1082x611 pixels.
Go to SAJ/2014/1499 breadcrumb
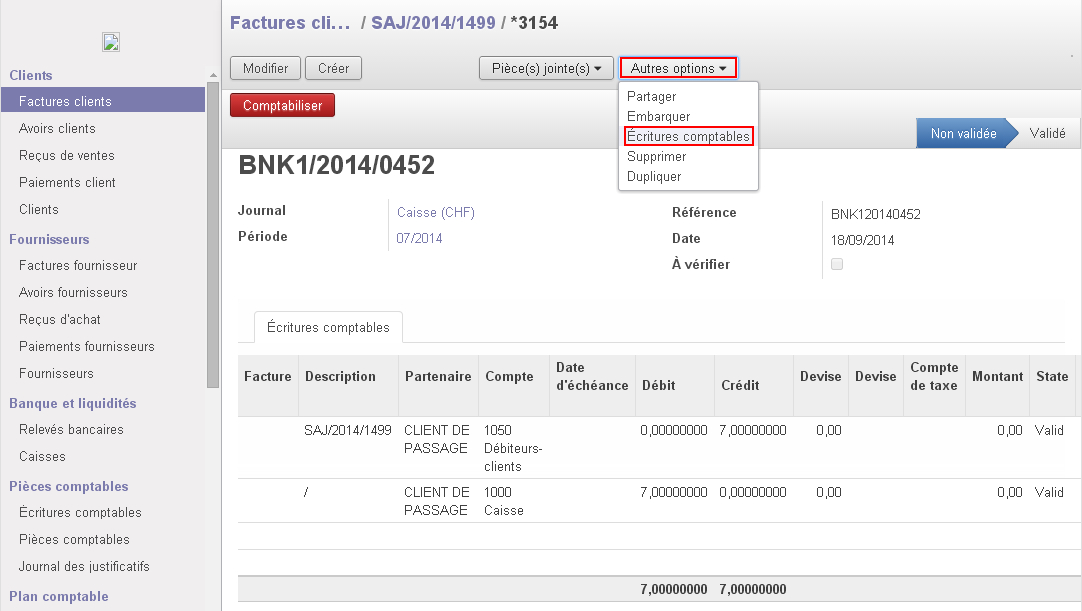click(x=433, y=22)
